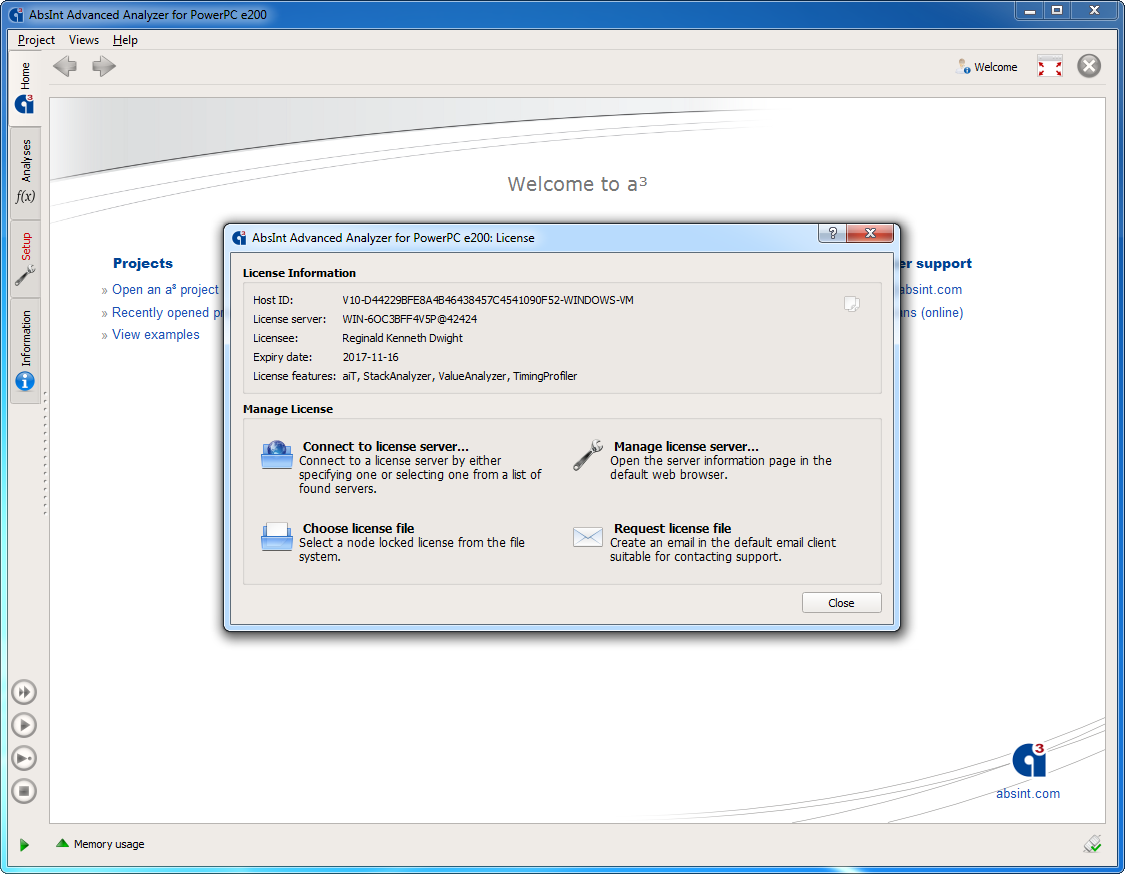Open the Information sidebar tab

25,350
